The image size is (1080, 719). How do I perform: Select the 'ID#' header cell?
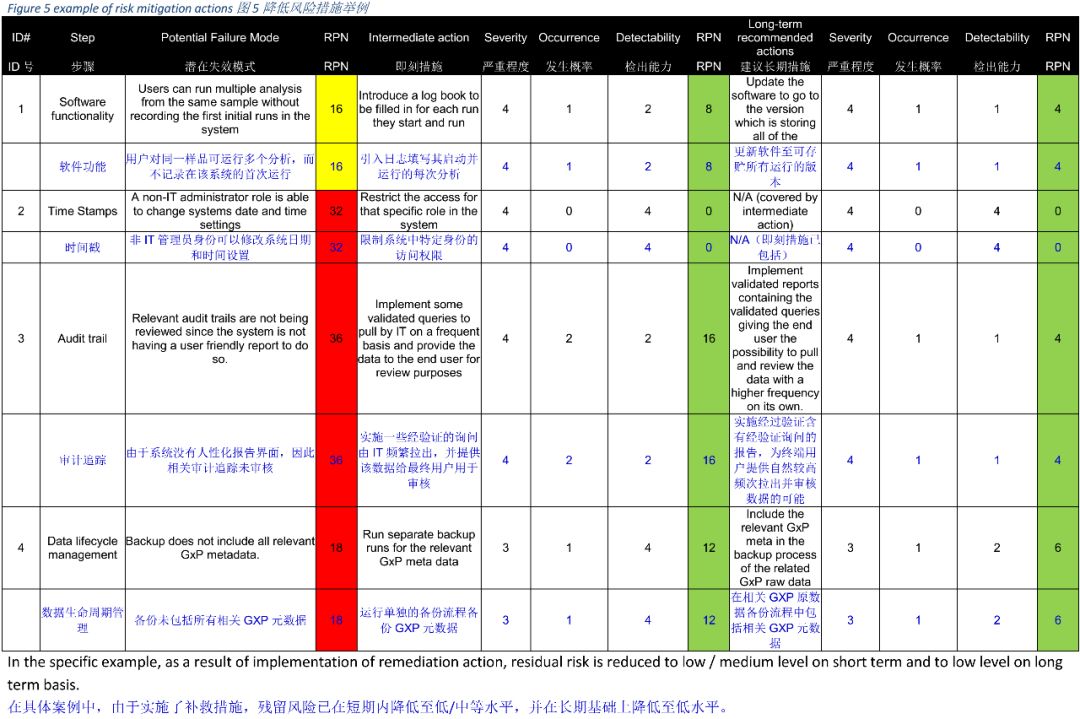(21, 38)
